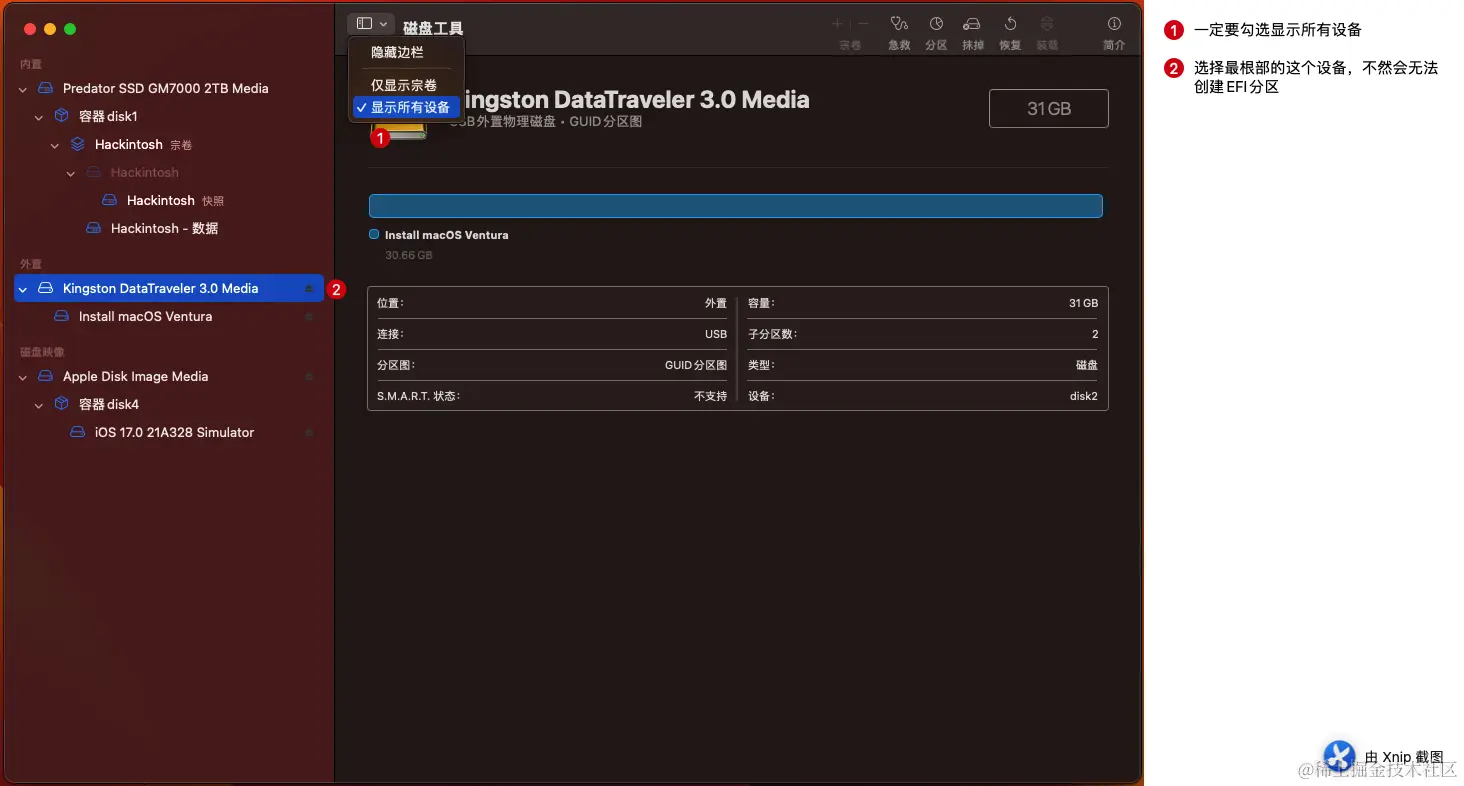This screenshot has height=786, width=1464.
Task: Click the 位置 value 外置 in the table
Action: 716,303
